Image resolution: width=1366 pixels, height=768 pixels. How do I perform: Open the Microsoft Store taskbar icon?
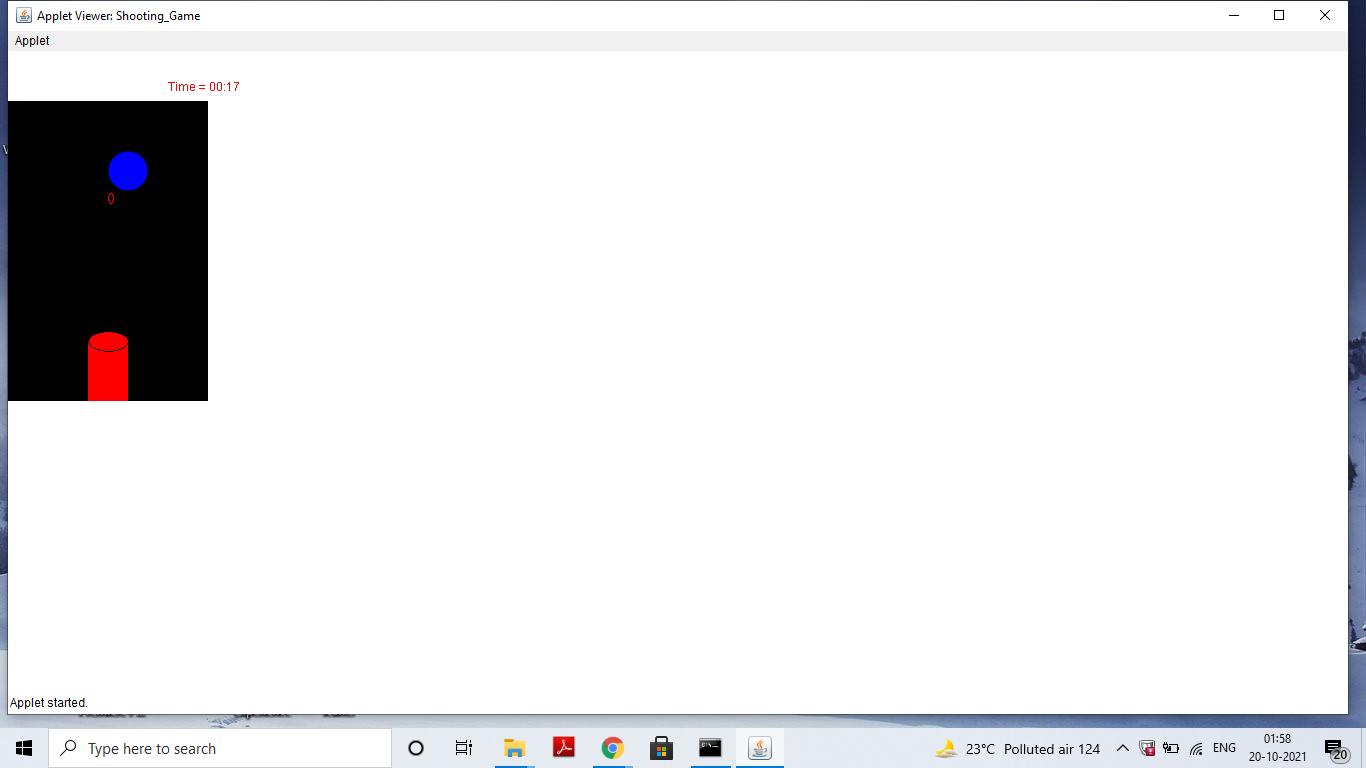(661, 748)
